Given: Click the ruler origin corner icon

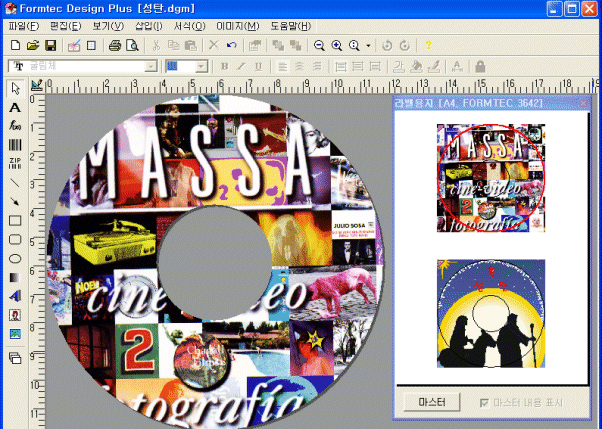Looking at the screenshot, I should pos(37,85).
